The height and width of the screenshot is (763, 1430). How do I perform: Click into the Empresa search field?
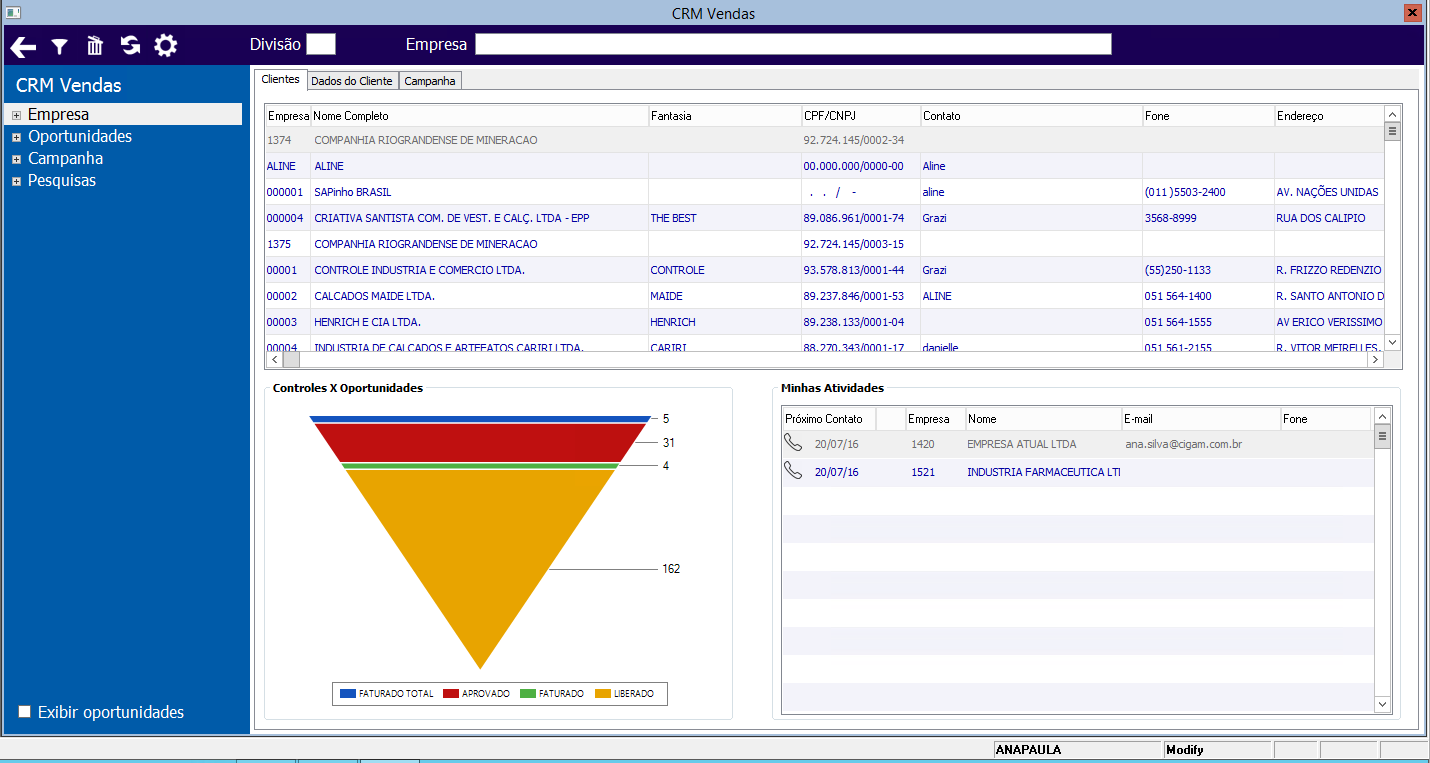click(x=793, y=44)
